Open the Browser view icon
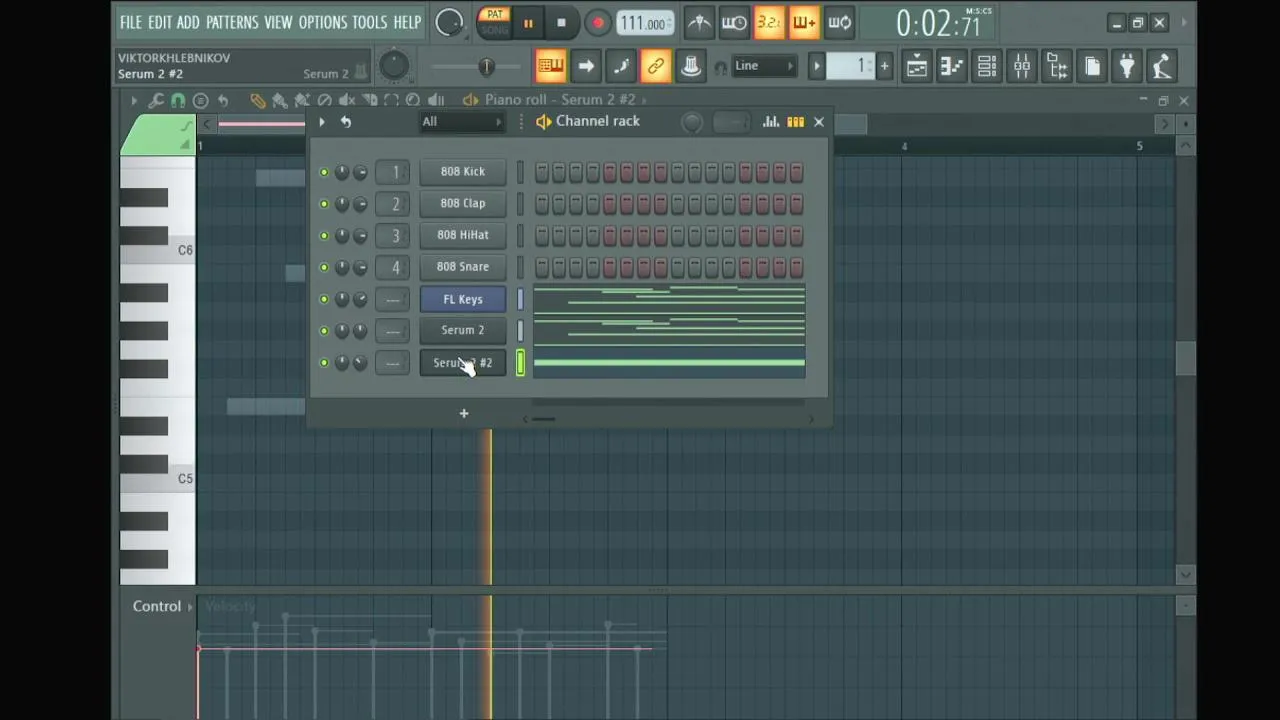 pyautogui.click(x=1056, y=67)
